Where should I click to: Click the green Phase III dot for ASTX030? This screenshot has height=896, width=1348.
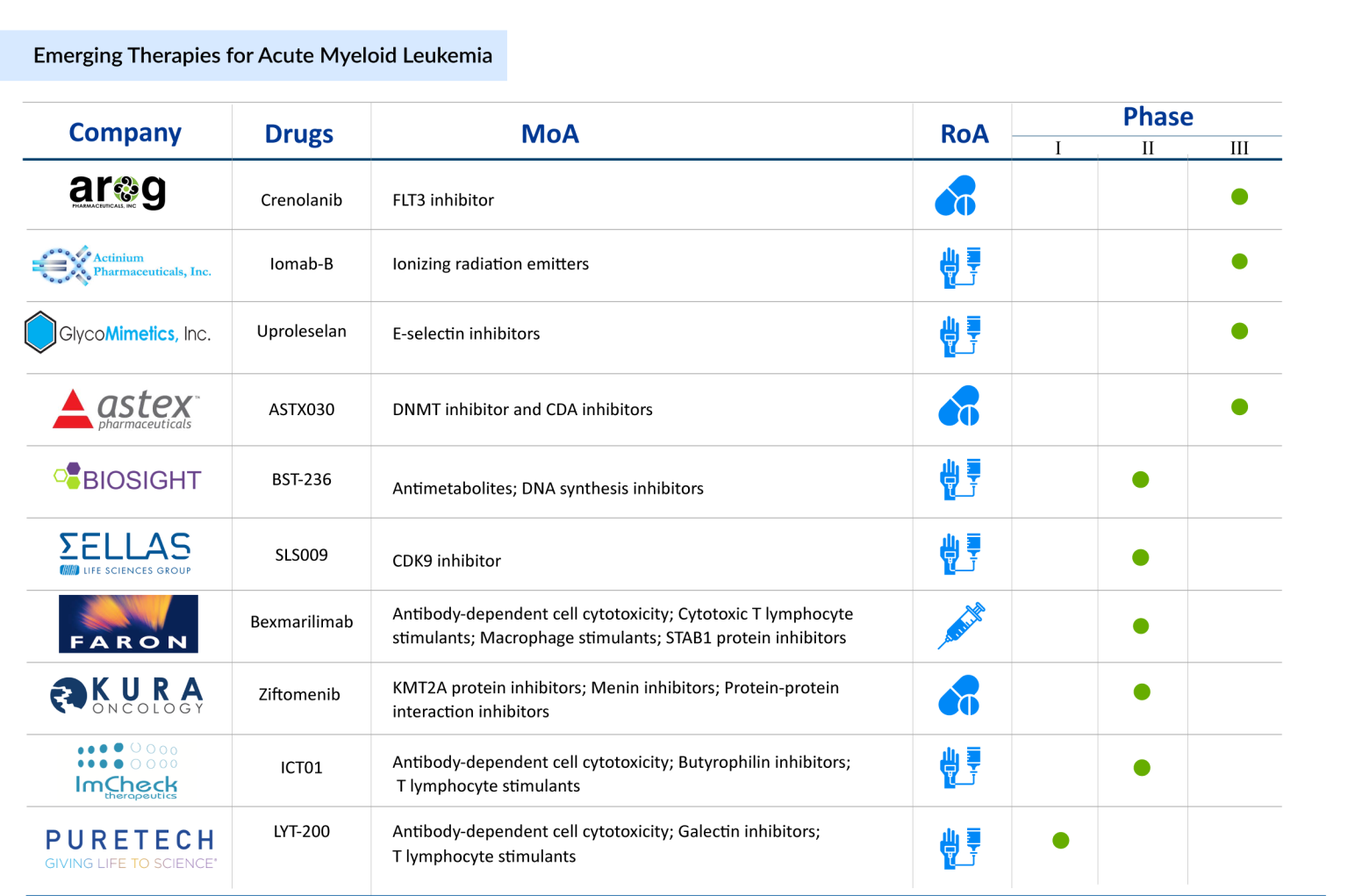click(1238, 406)
